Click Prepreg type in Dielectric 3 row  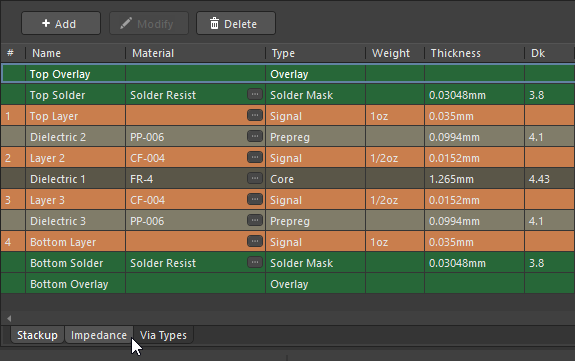tap(315, 221)
